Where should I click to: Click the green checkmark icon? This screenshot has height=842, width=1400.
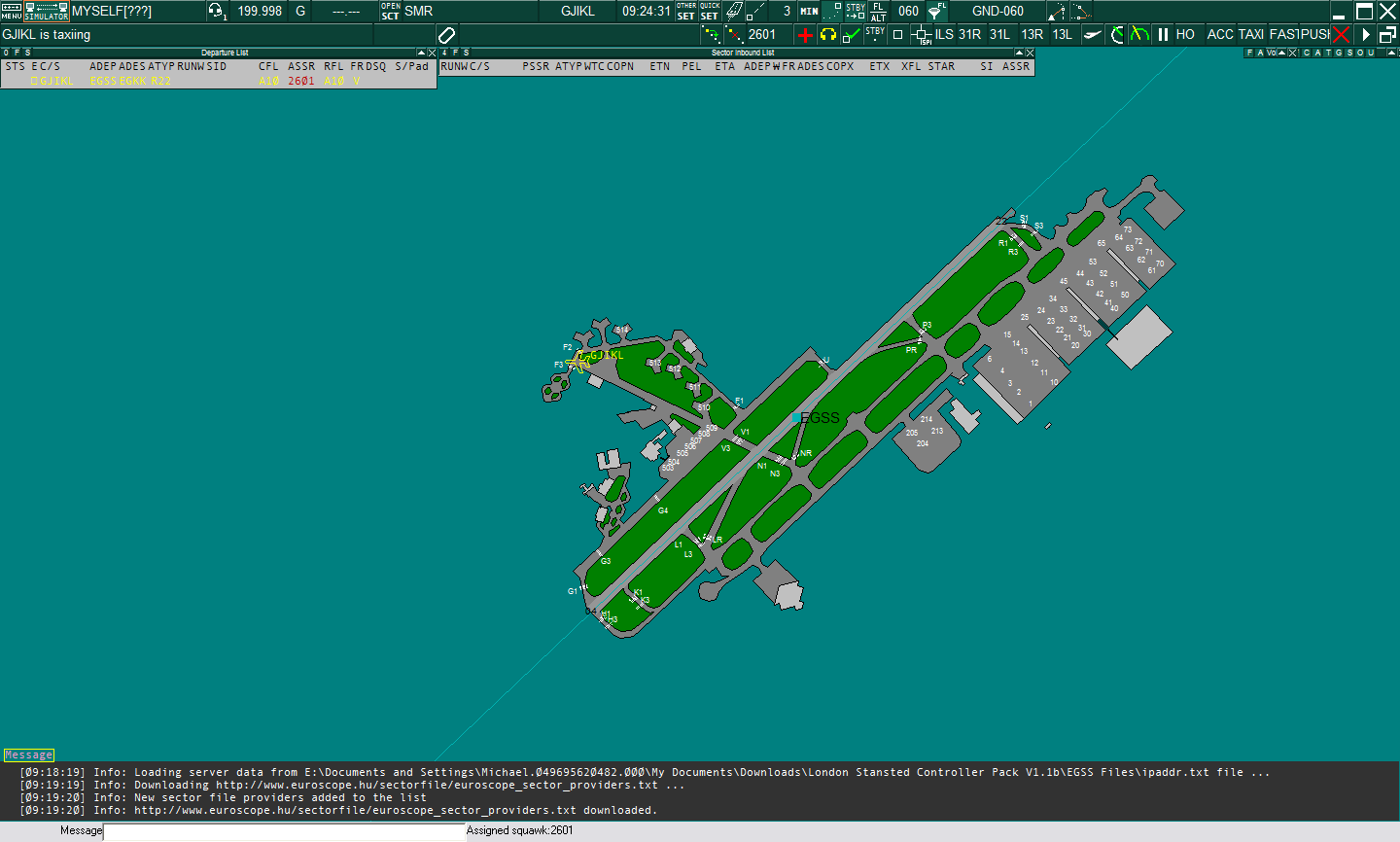[x=852, y=35]
